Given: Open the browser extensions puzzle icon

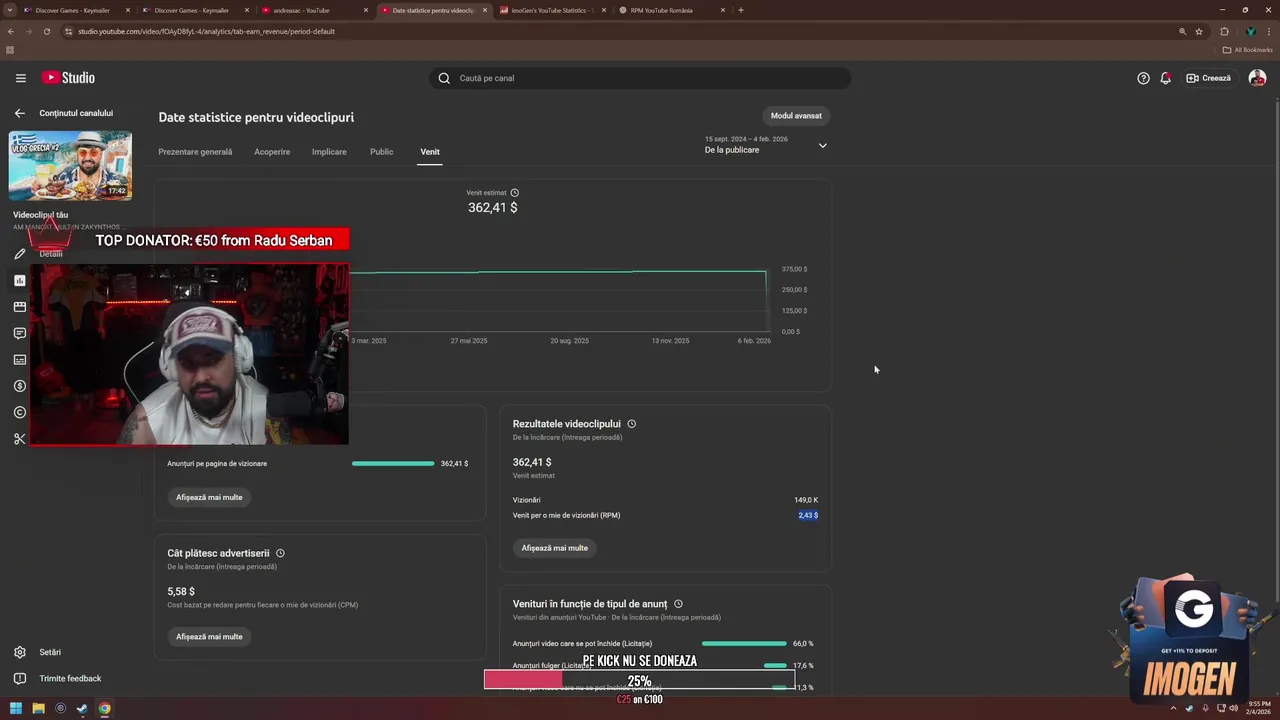Looking at the screenshot, I should [x=1224, y=31].
